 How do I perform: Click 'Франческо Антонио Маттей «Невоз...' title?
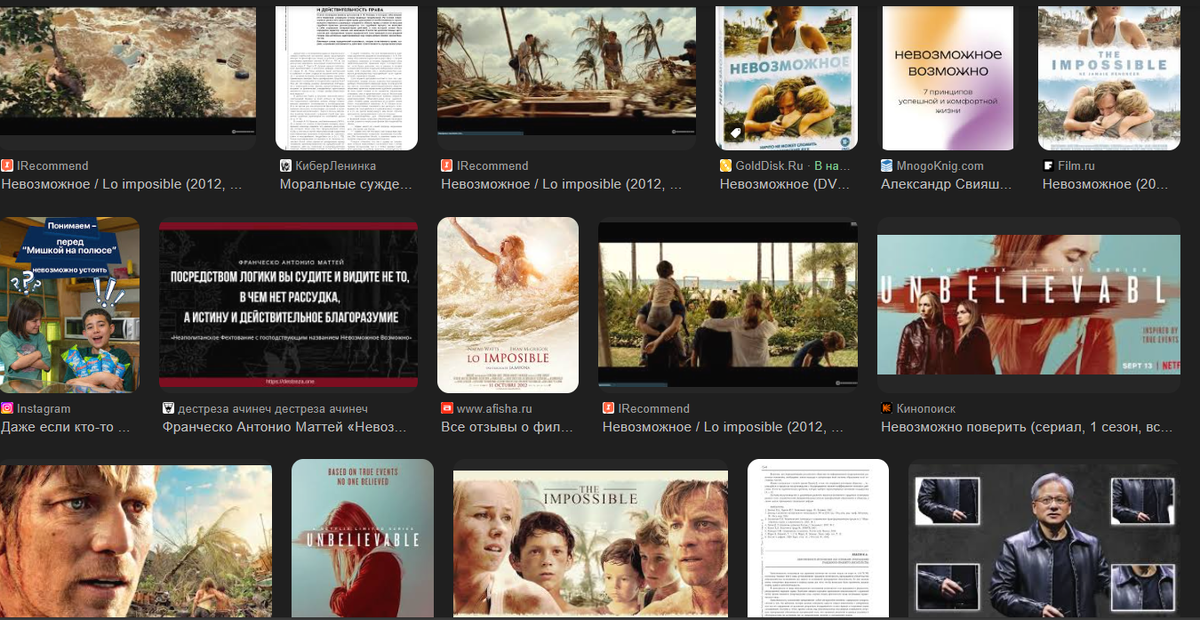(x=285, y=427)
